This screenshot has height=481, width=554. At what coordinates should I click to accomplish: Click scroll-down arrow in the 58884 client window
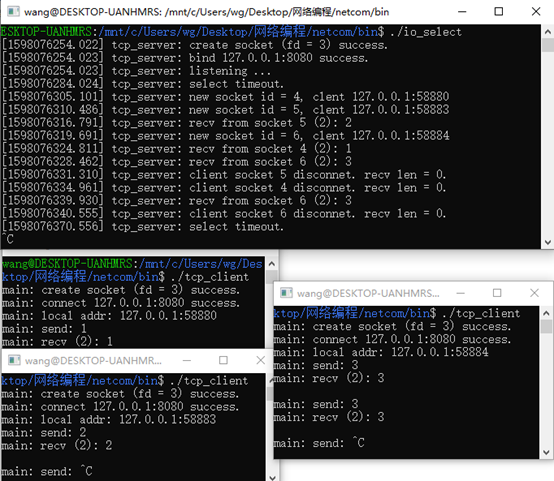pyautogui.click(x=546, y=452)
